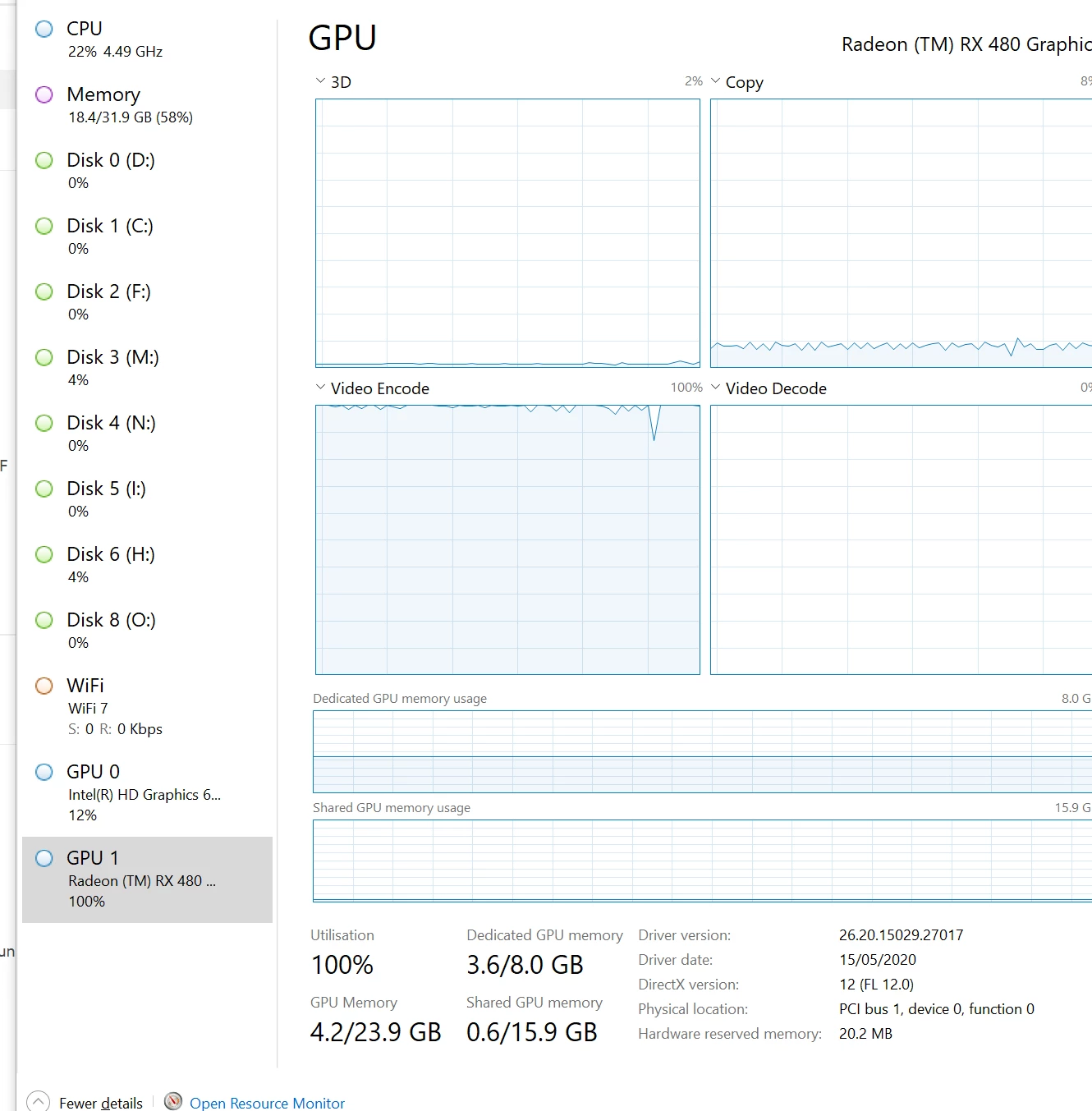Open Disk 1 (C:) details
1092x1111 pixels.
(x=148, y=236)
